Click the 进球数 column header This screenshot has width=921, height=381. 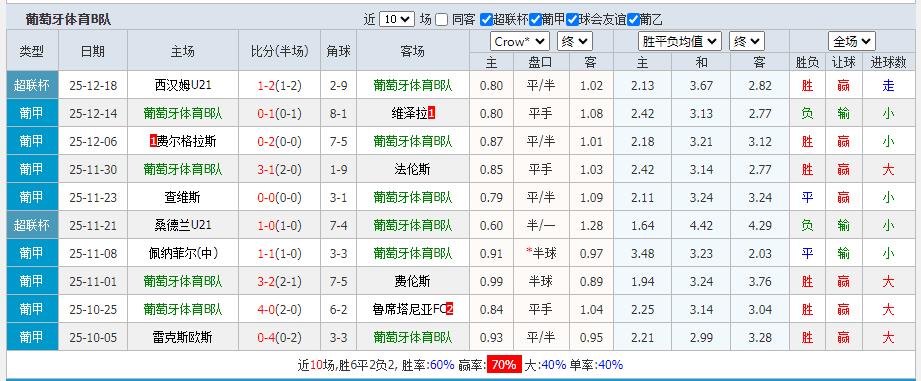[x=888, y=63]
